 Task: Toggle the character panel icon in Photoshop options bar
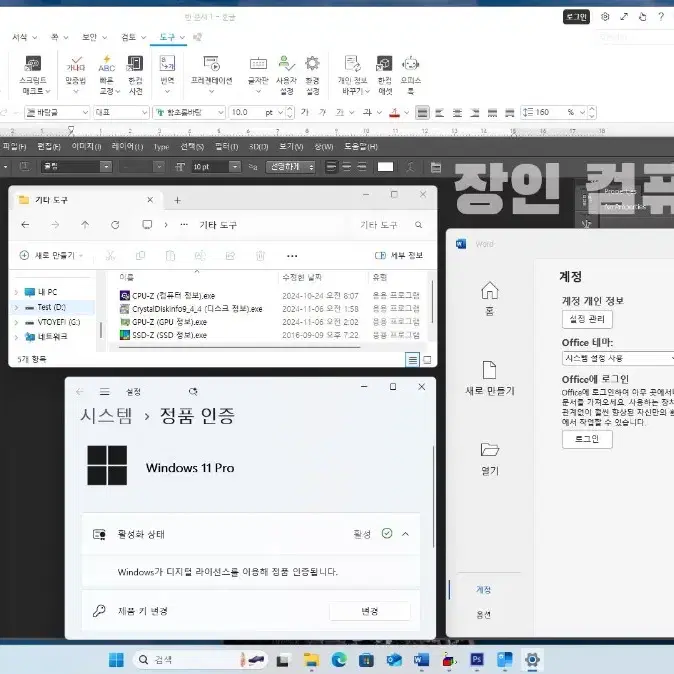pyautogui.click(x=436, y=167)
